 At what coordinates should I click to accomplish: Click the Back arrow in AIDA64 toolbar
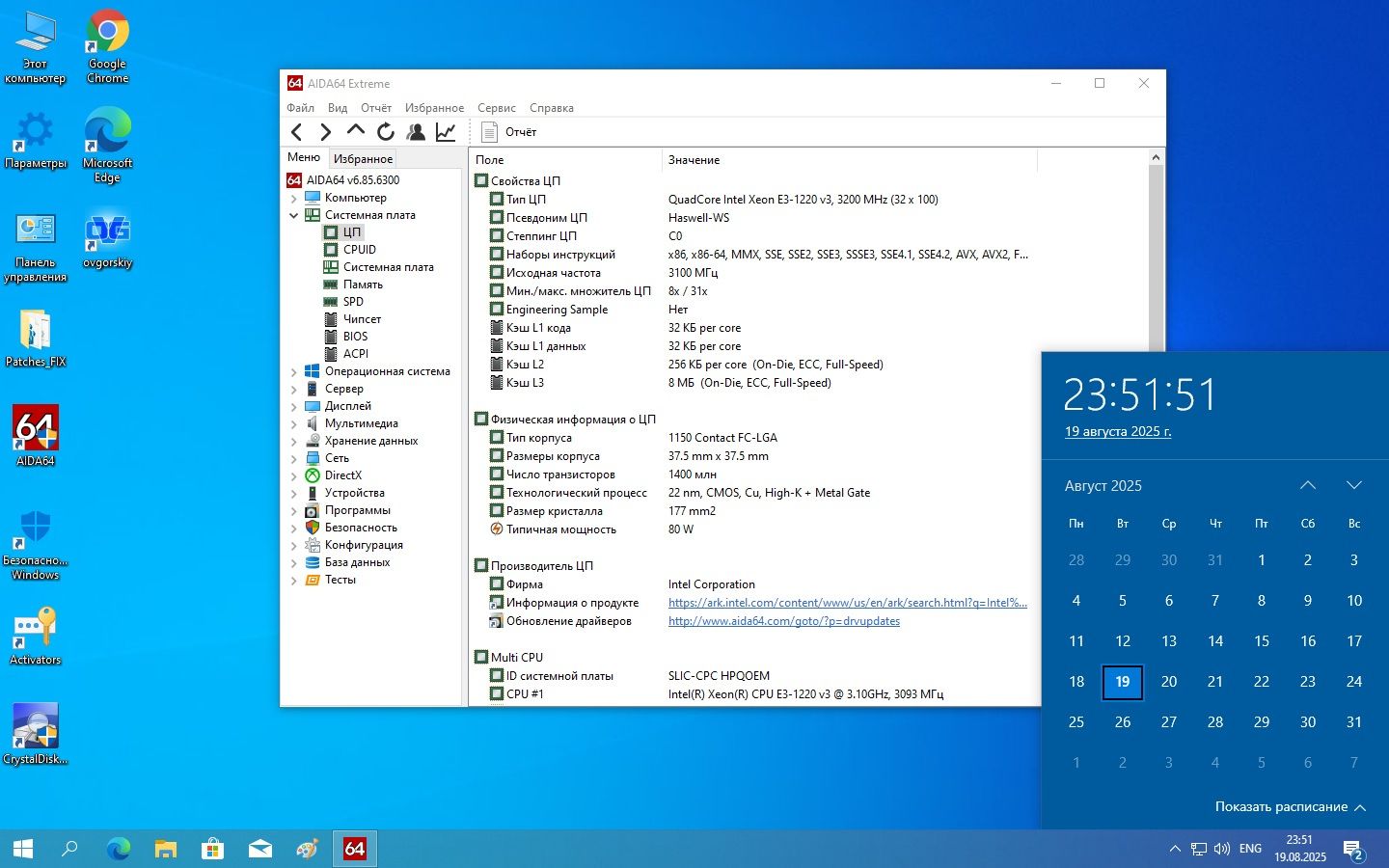point(297,132)
